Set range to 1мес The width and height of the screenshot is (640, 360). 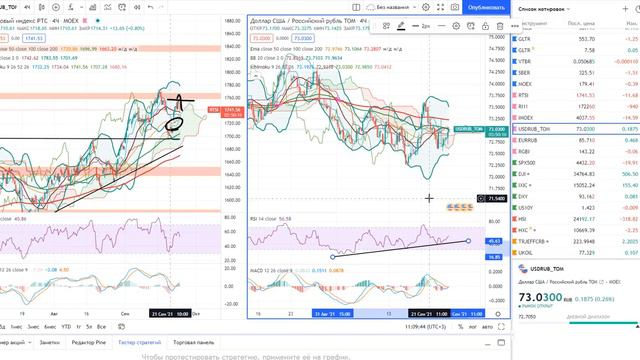point(16,327)
